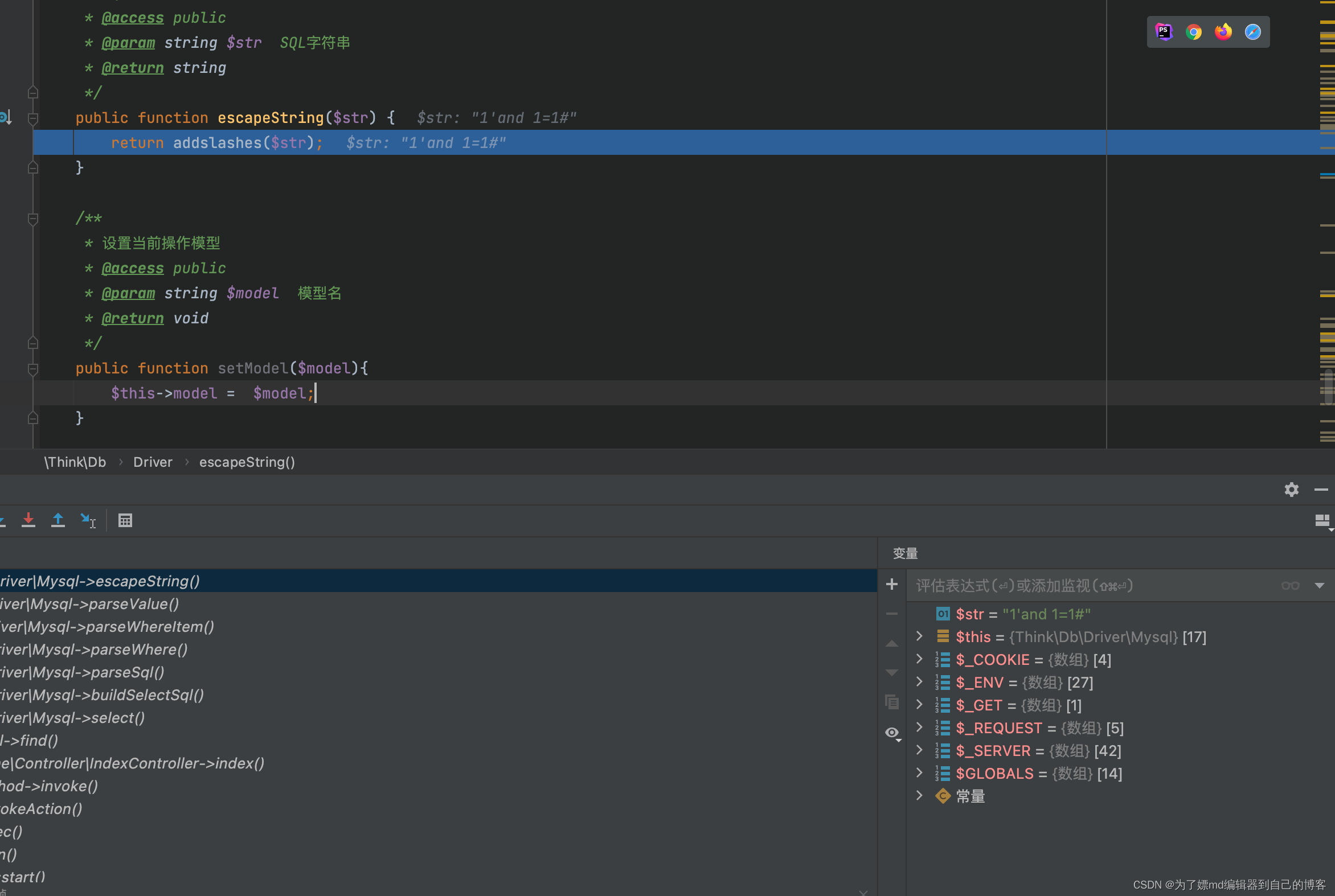Toggle the variables view eye options
The width and height of the screenshot is (1335, 896).
point(892,733)
